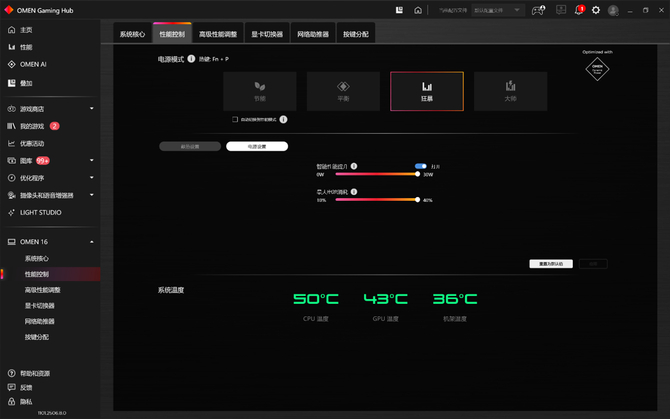Open the 主页 home item in sidebar
670x419 pixels.
point(26,30)
